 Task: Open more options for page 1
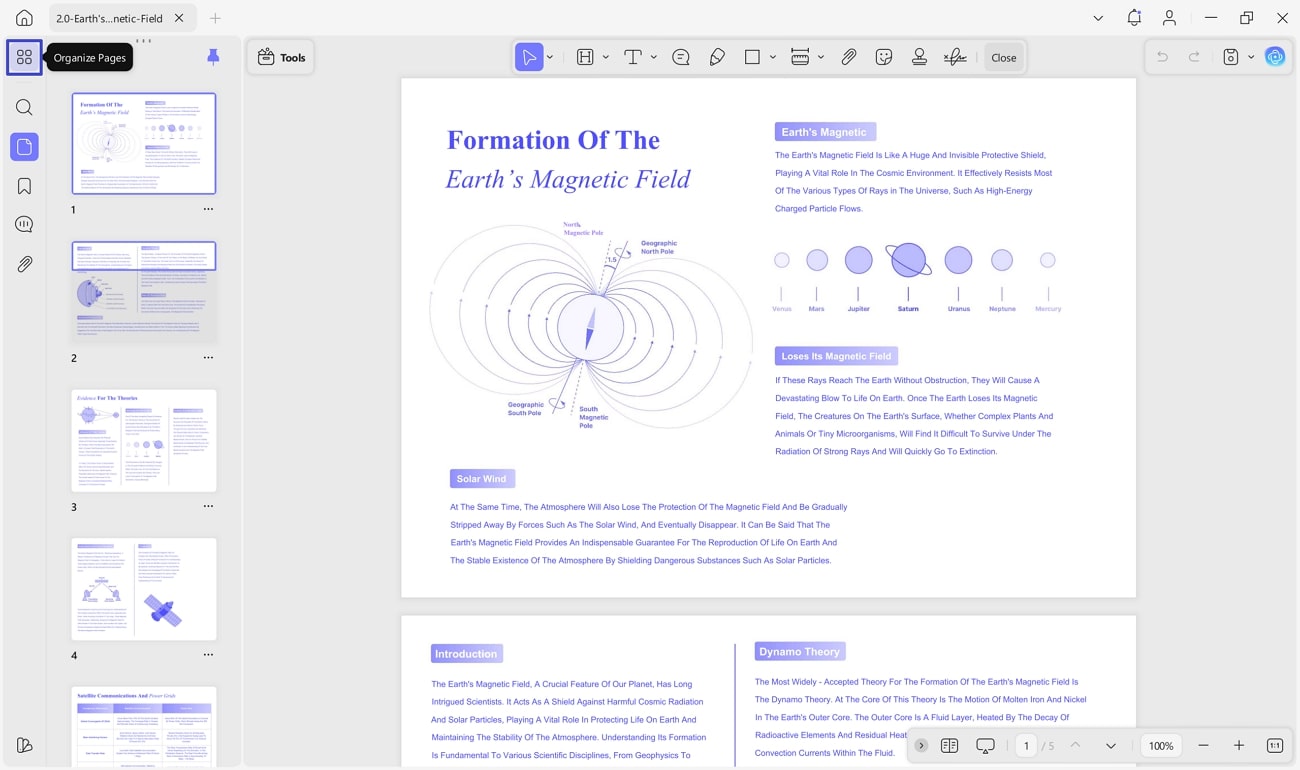coord(208,210)
